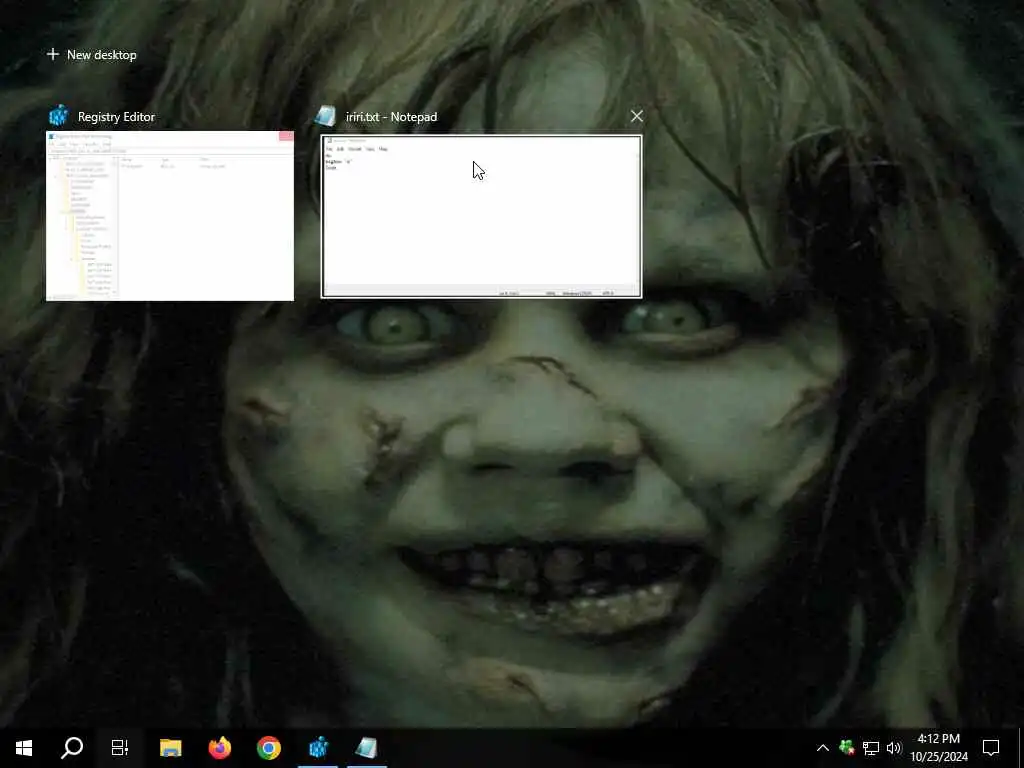Open the network status tray icon

(871, 748)
